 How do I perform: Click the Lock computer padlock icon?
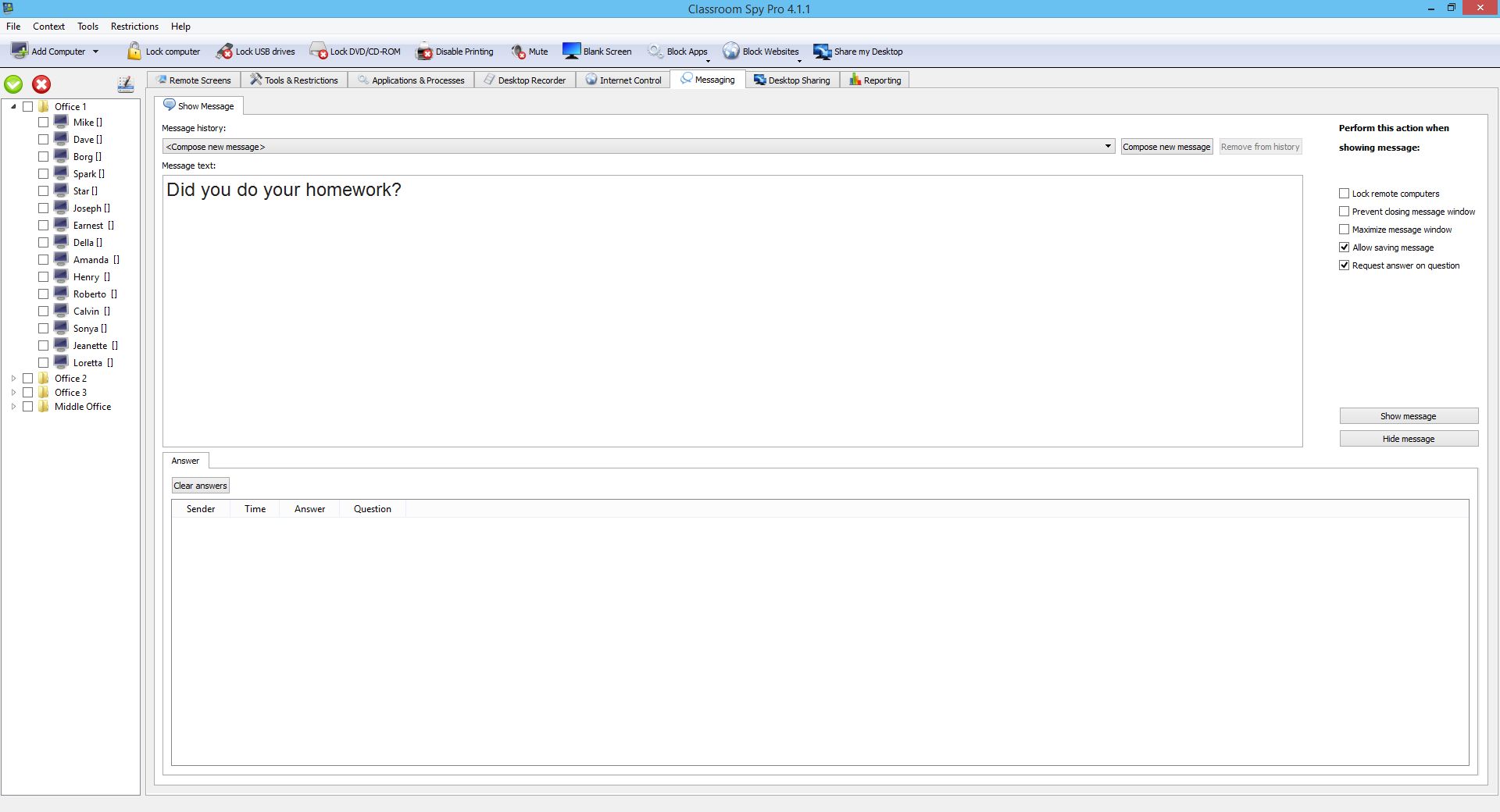pos(134,52)
